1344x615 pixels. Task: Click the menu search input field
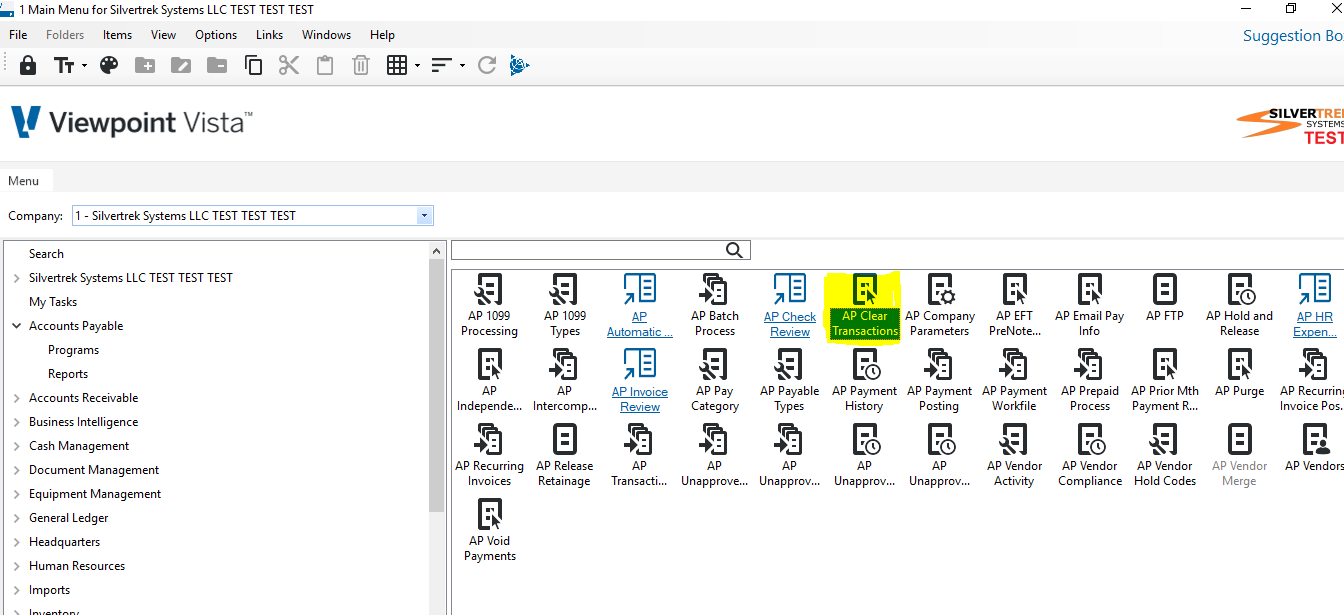[x=588, y=250]
